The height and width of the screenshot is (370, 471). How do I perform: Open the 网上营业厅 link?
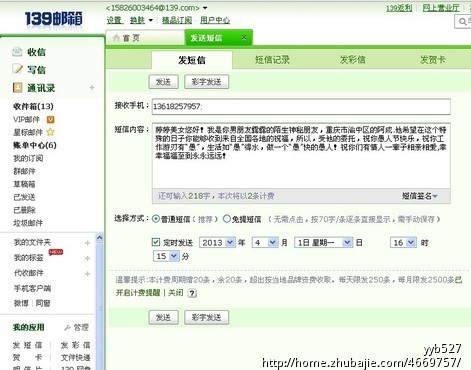[x=441, y=8]
